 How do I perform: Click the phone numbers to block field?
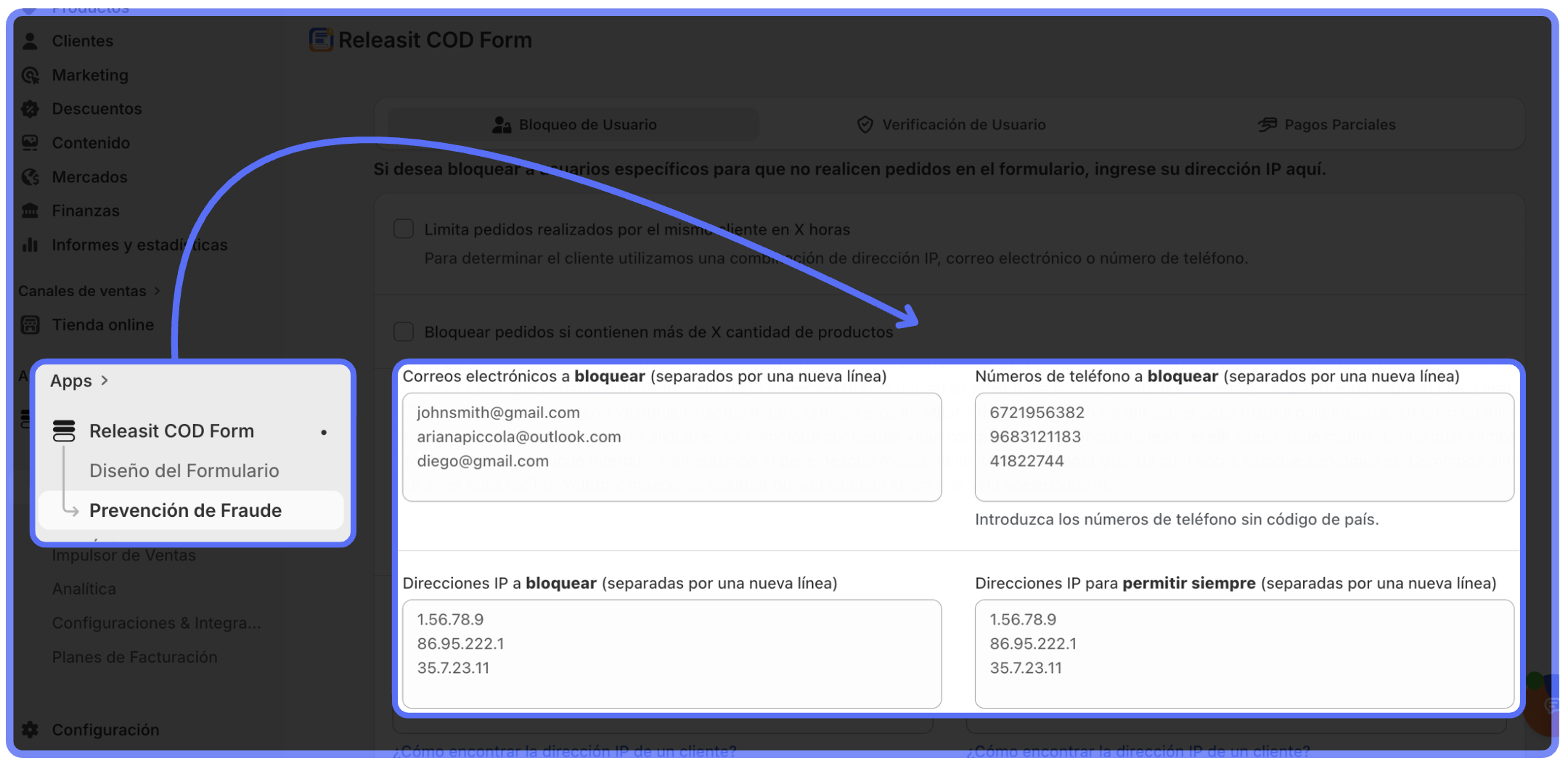[1244, 447]
